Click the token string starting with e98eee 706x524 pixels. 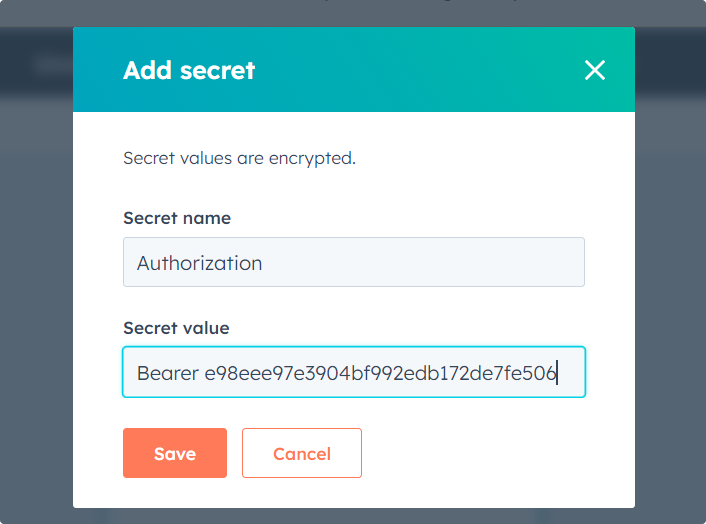pos(380,373)
